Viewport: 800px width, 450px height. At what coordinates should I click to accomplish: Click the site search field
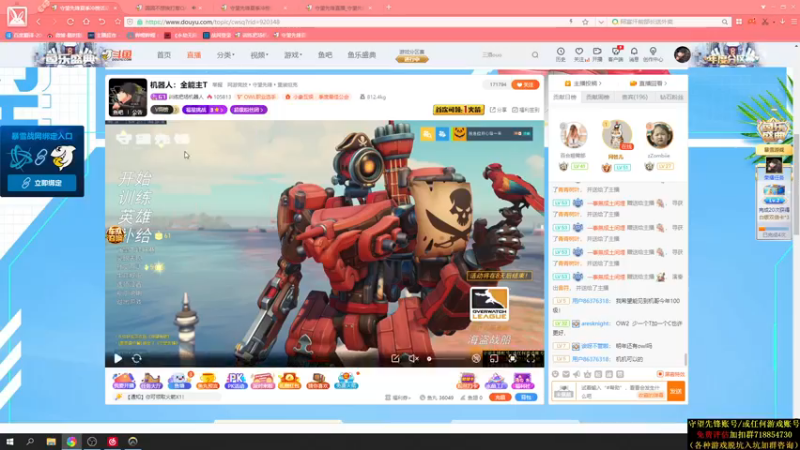pos(503,55)
